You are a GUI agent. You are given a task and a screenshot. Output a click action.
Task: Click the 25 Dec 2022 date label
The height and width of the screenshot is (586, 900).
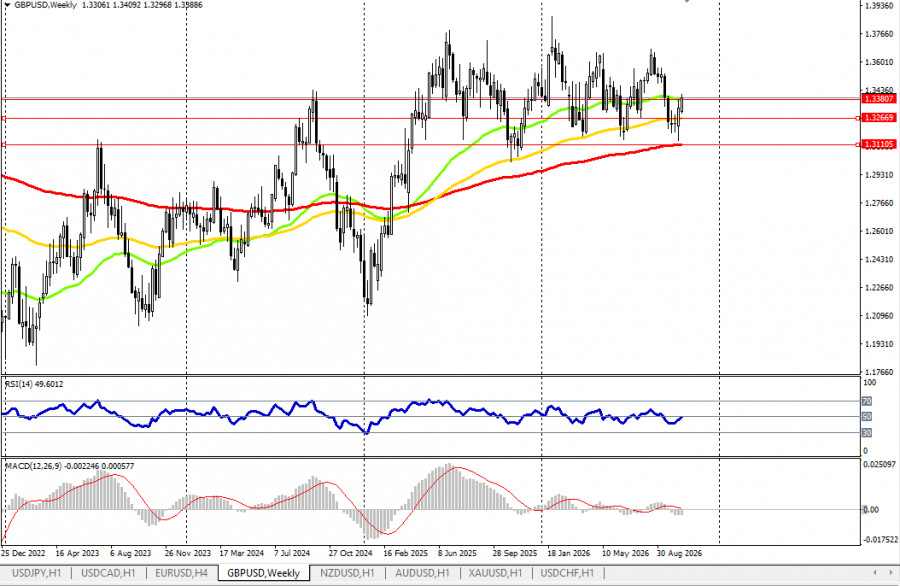(x=23, y=553)
